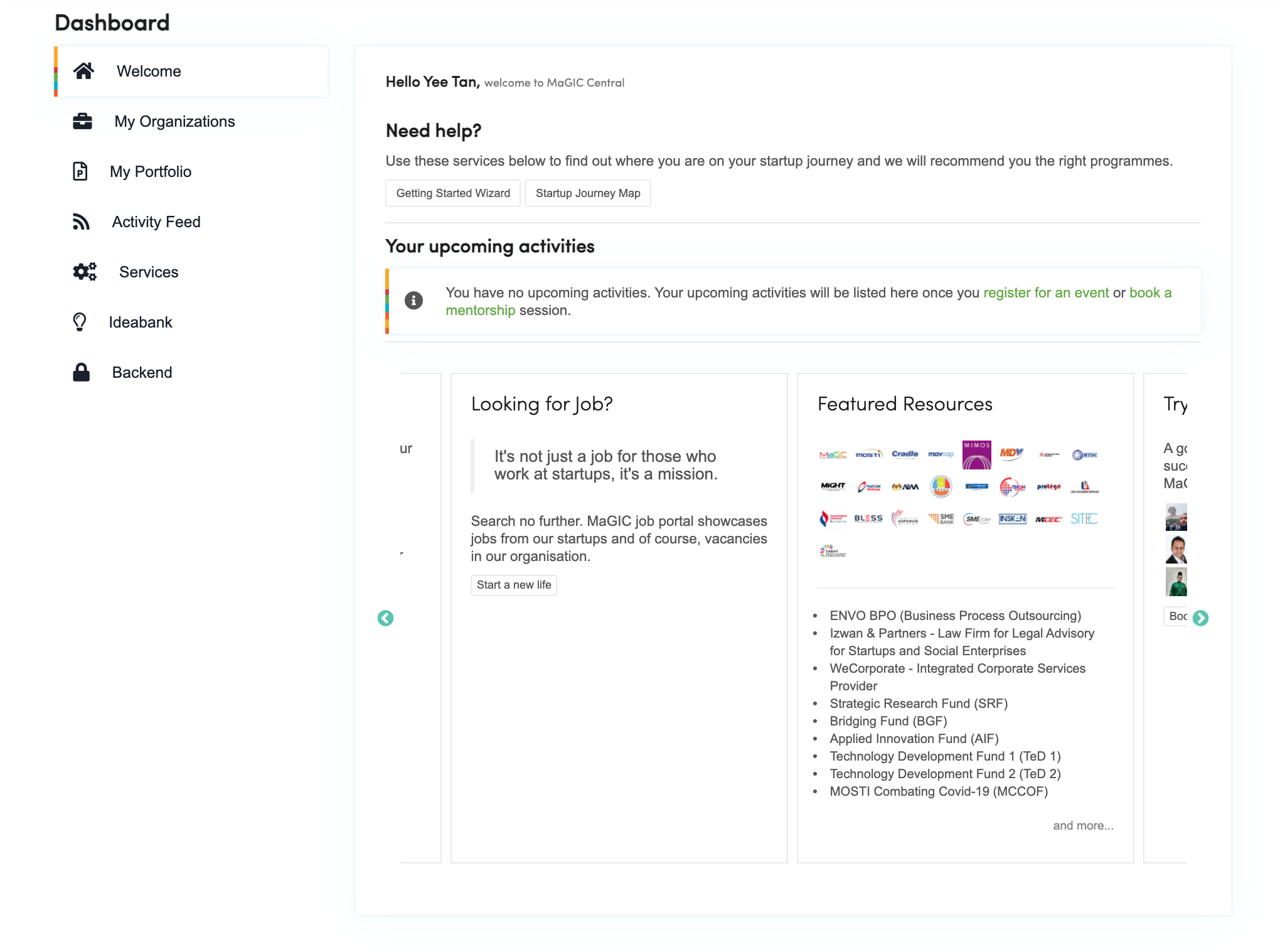Open WeCorporate Integrated Corporate Services resource

957,677
